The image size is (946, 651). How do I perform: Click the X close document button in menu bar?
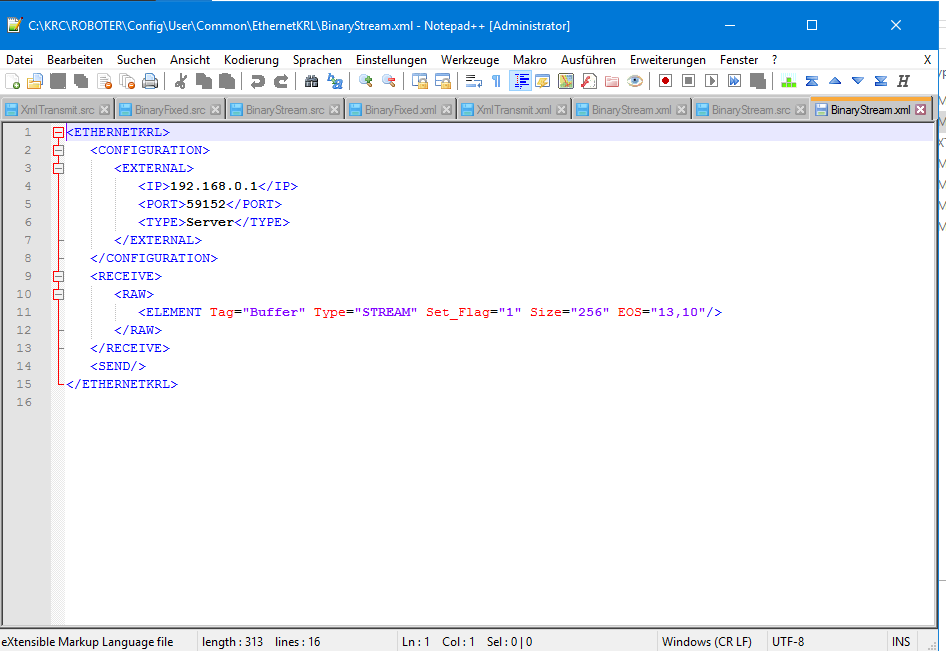(x=927, y=60)
